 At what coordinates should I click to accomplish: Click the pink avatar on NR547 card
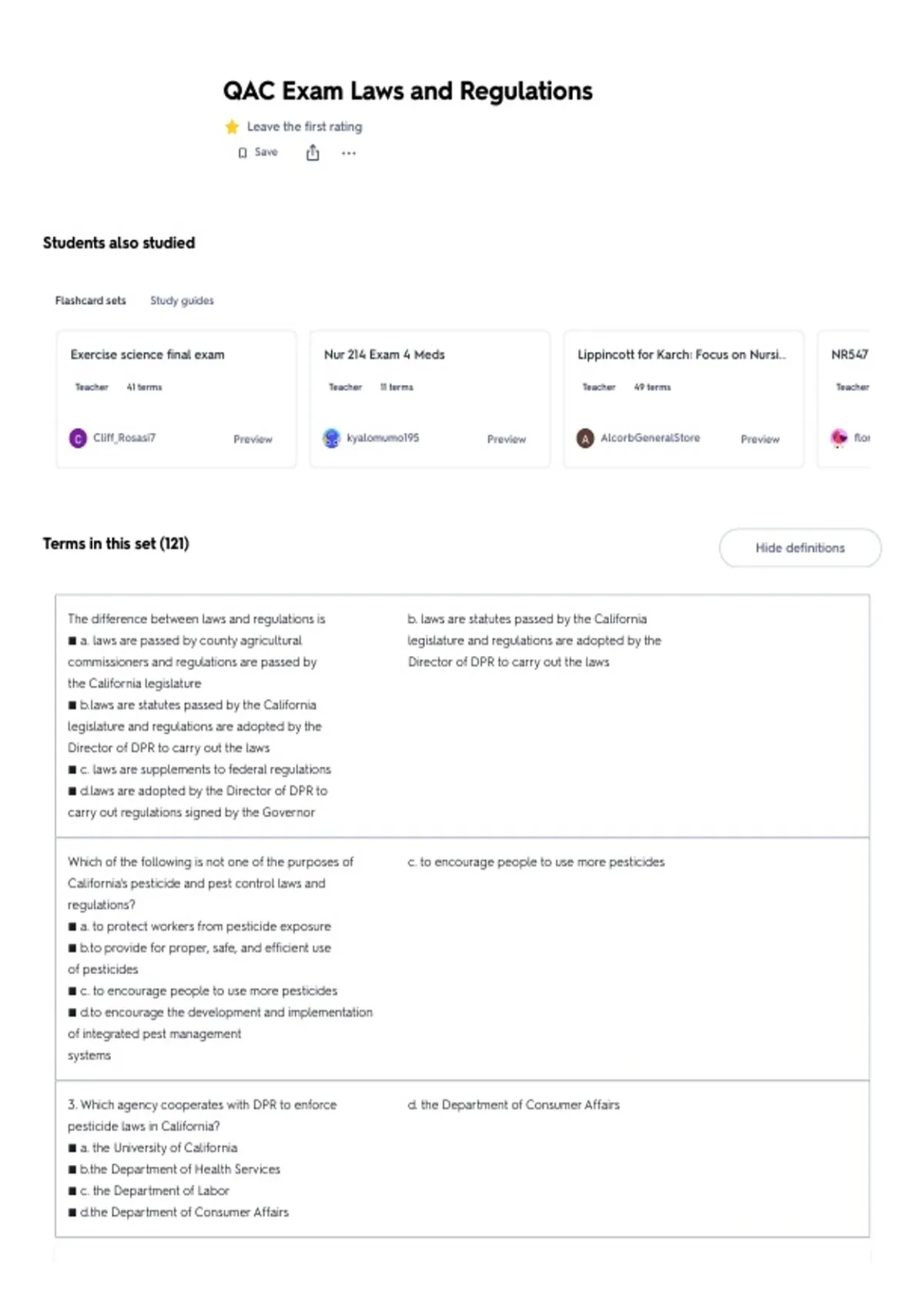click(x=839, y=438)
